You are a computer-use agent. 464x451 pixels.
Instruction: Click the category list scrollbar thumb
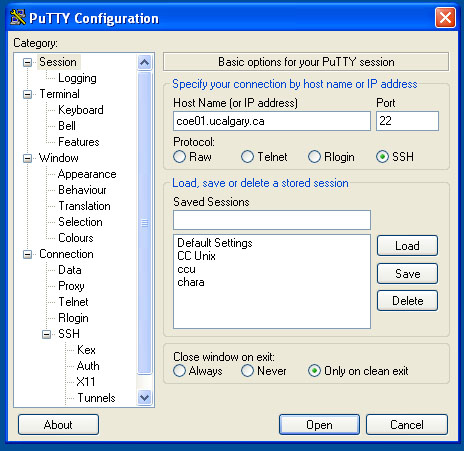point(145,223)
